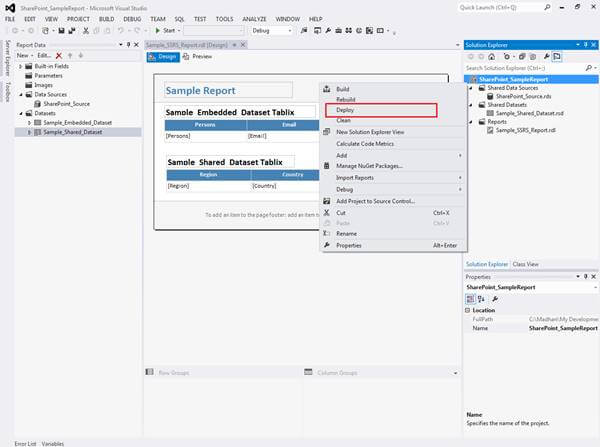Click the search magnifier in Solution Explorer

[x=589, y=68]
